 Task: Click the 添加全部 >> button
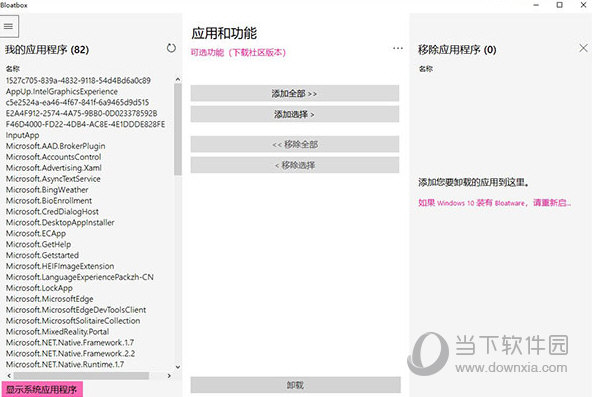tap(294, 93)
